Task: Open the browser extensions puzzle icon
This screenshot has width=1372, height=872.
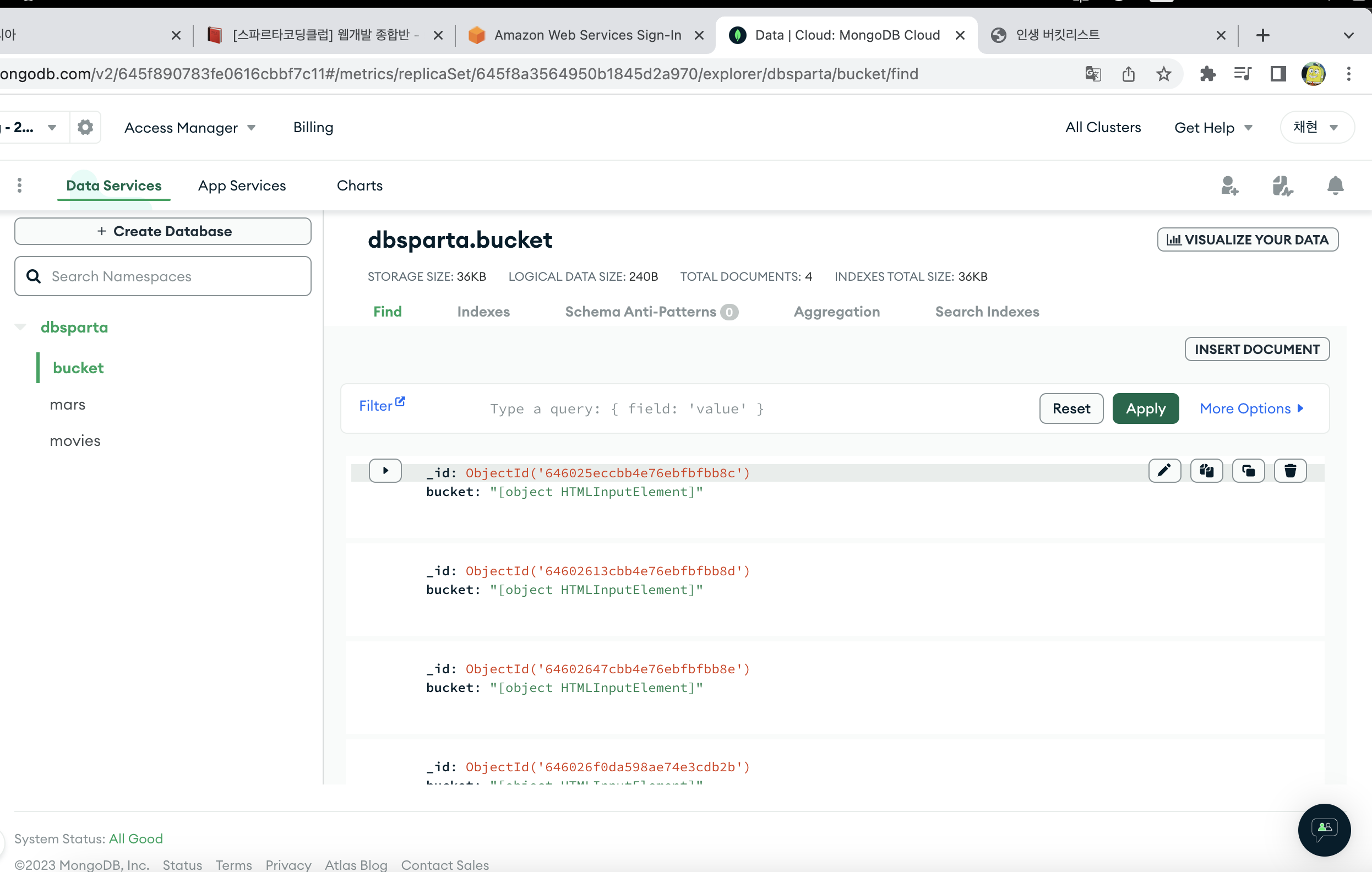Action: point(1207,74)
